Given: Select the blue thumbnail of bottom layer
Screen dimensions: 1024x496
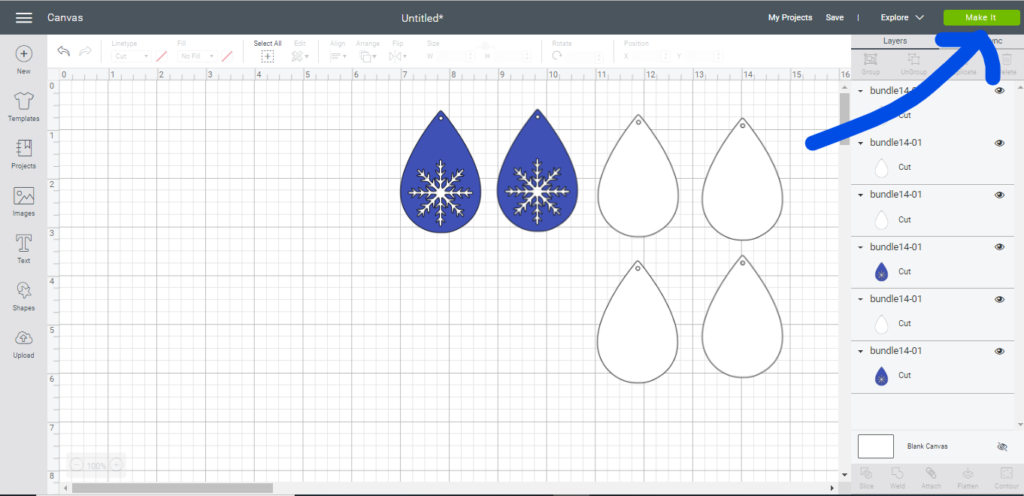Looking at the screenshot, I should pyautogui.click(x=881, y=377).
